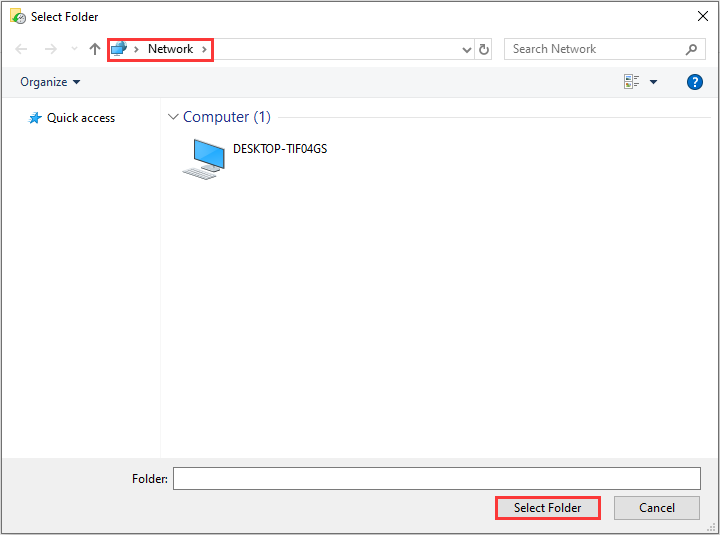Go up one folder level
720x535 pixels.
coord(95,49)
